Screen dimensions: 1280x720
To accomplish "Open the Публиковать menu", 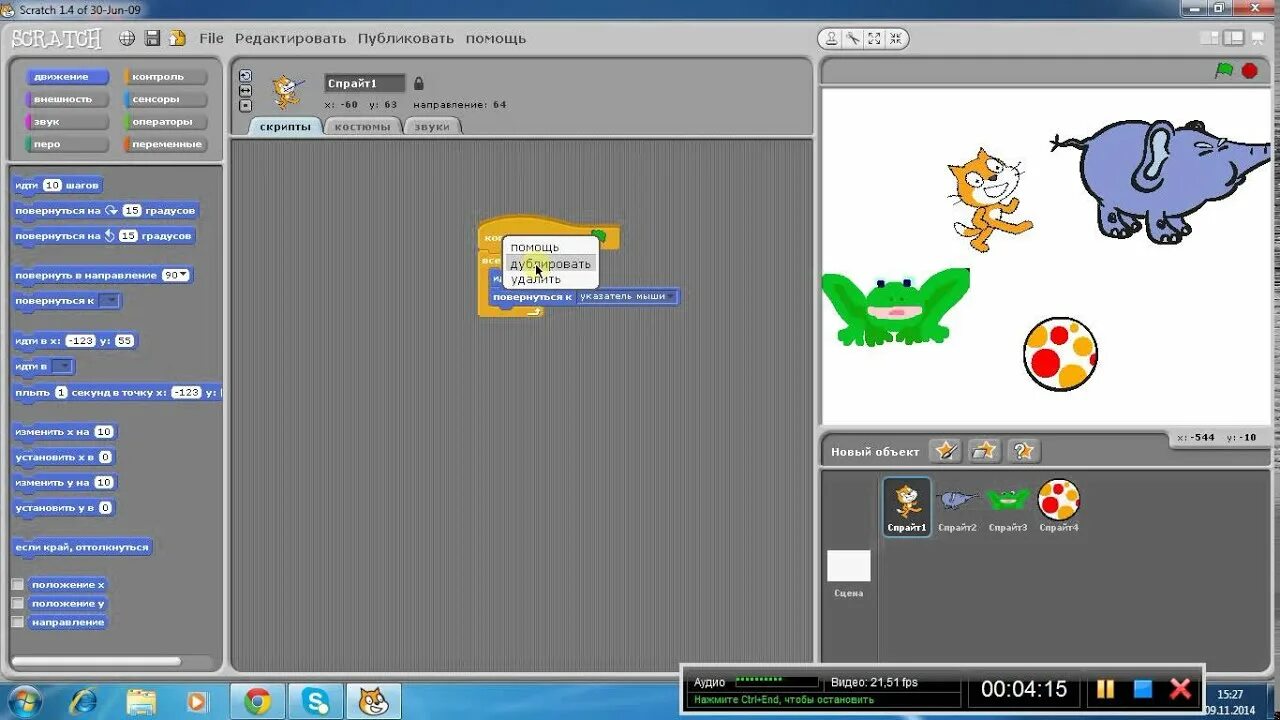I will [x=405, y=38].
